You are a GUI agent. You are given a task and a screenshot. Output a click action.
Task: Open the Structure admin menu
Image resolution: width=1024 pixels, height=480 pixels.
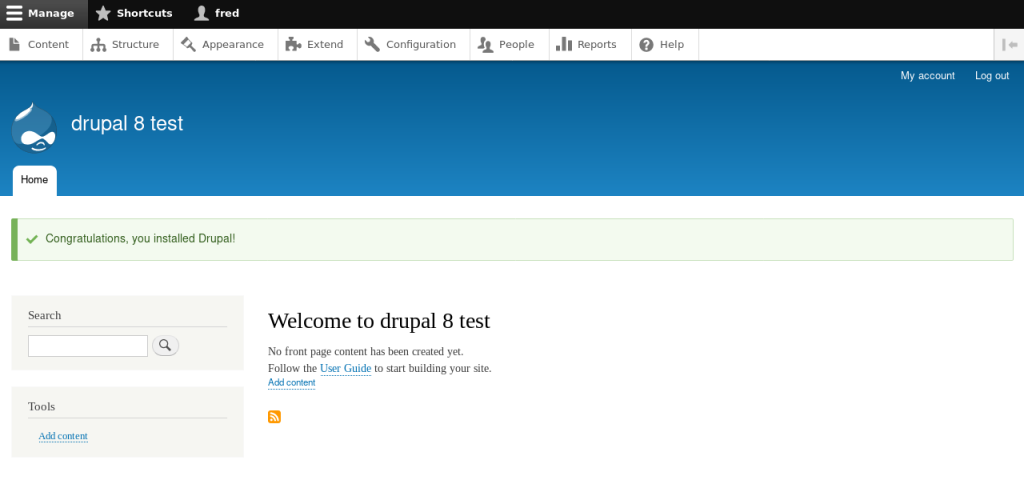(127, 44)
